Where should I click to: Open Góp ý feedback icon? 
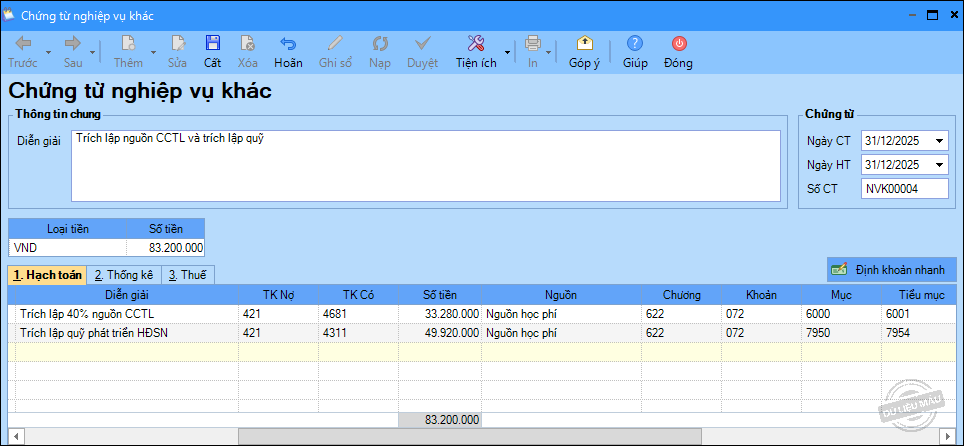coord(585,44)
